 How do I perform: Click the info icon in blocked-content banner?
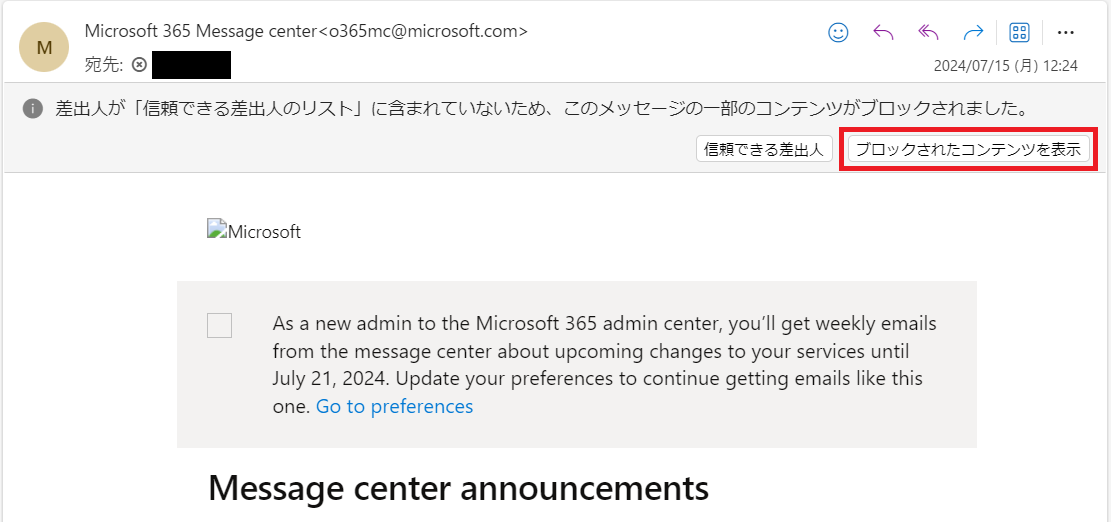coord(33,108)
